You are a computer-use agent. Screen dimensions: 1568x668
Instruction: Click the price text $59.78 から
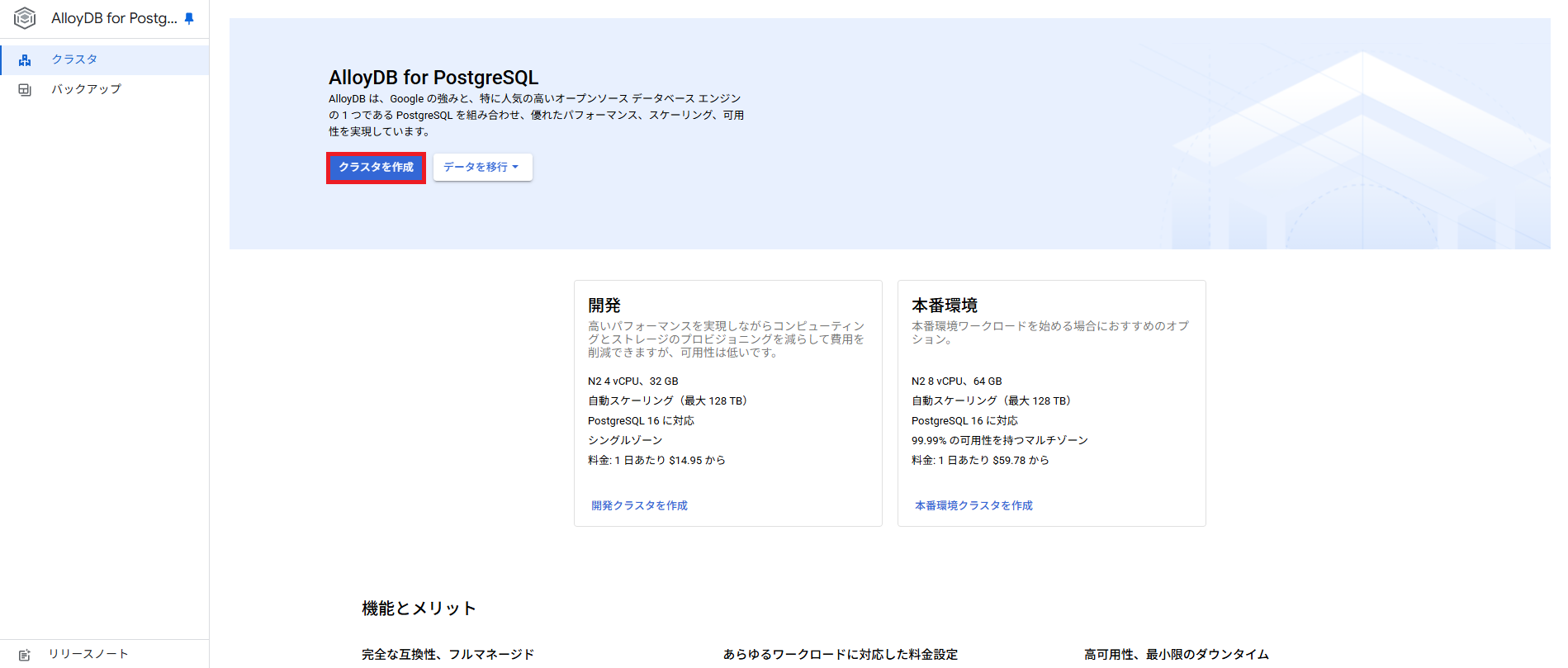[1021, 461]
